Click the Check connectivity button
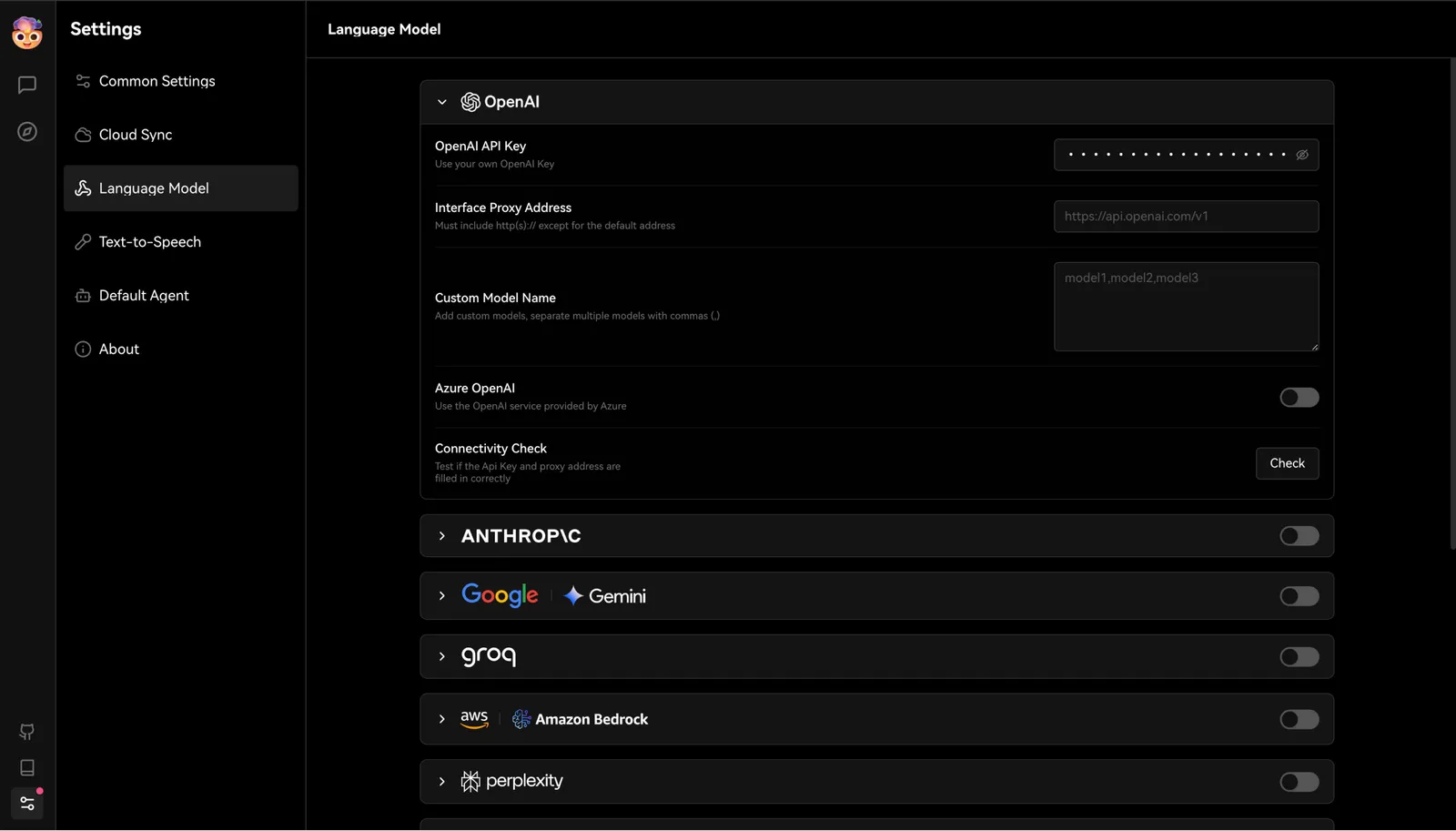The height and width of the screenshot is (831, 1456). 1288,463
